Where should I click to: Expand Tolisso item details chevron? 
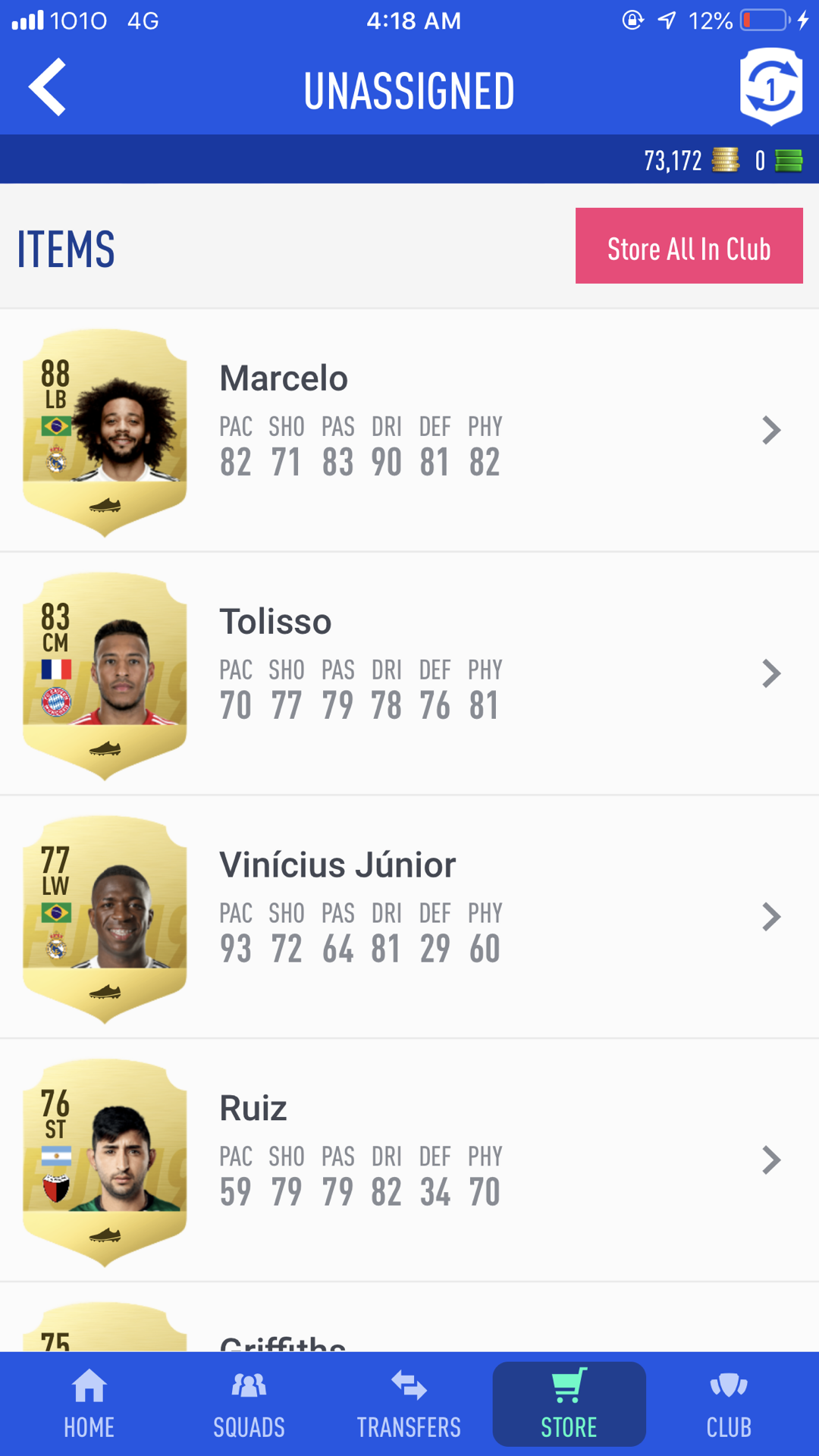tap(771, 673)
